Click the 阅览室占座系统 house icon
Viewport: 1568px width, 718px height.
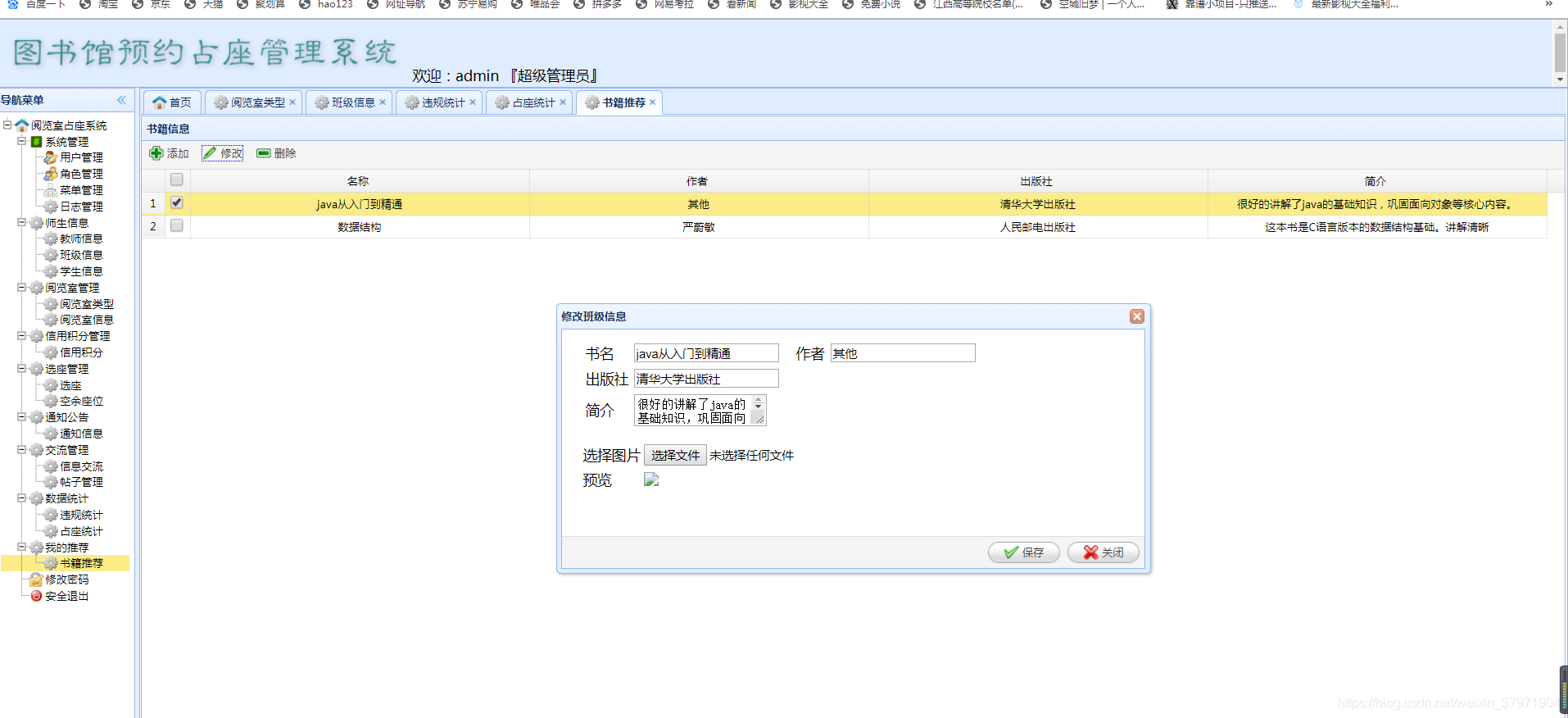pos(22,125)
